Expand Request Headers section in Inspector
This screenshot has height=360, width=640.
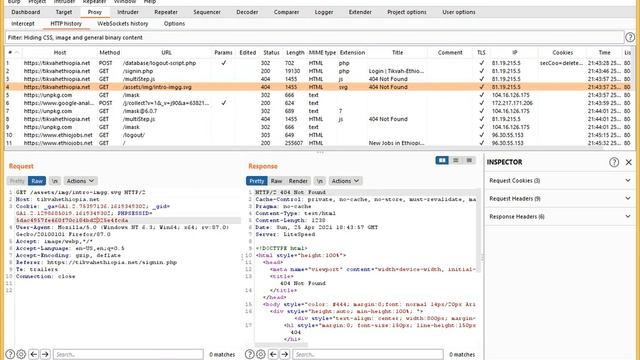pos(559,198)
